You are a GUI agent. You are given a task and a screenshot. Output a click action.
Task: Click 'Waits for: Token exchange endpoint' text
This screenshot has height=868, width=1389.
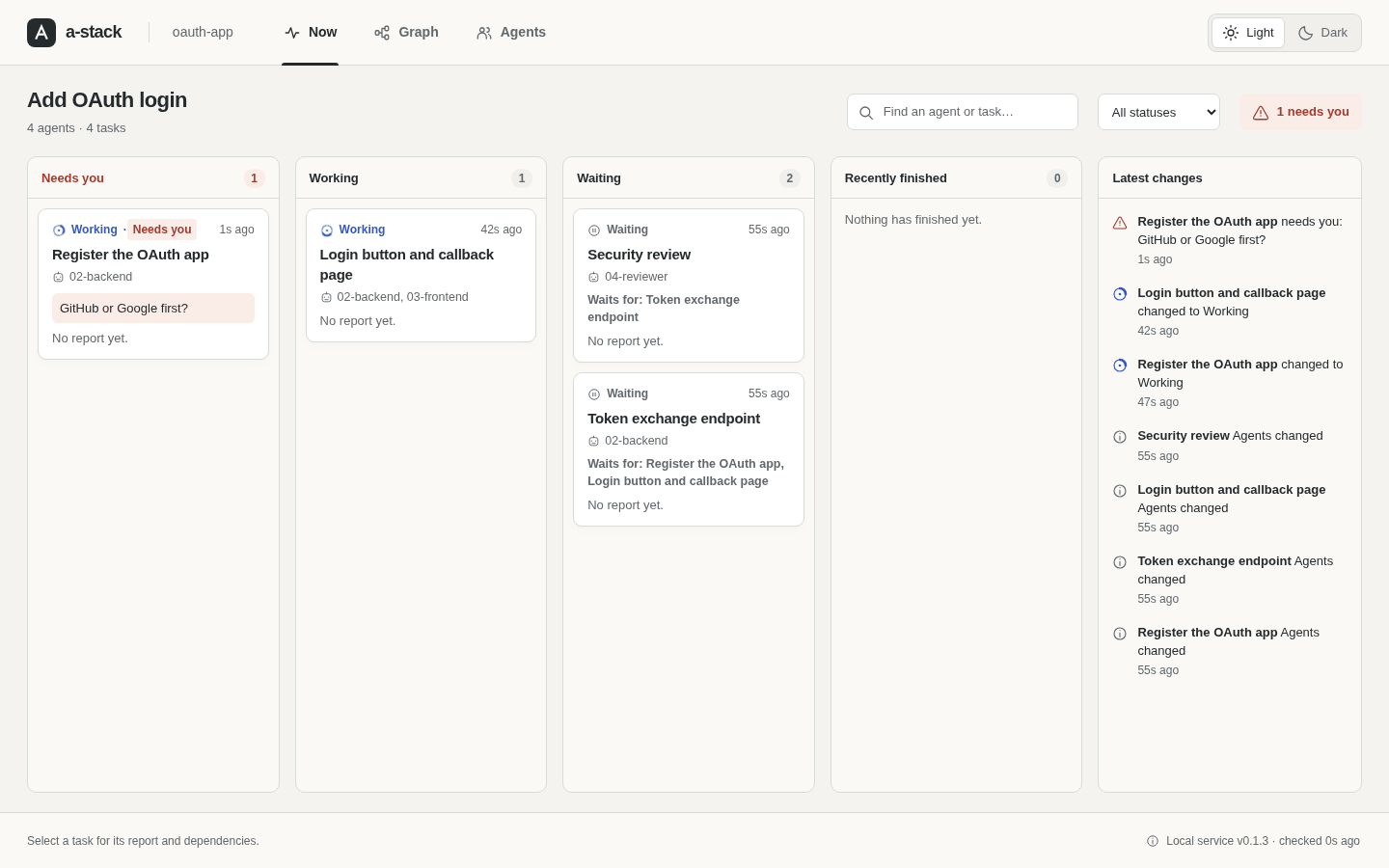[x=664, y=309]
